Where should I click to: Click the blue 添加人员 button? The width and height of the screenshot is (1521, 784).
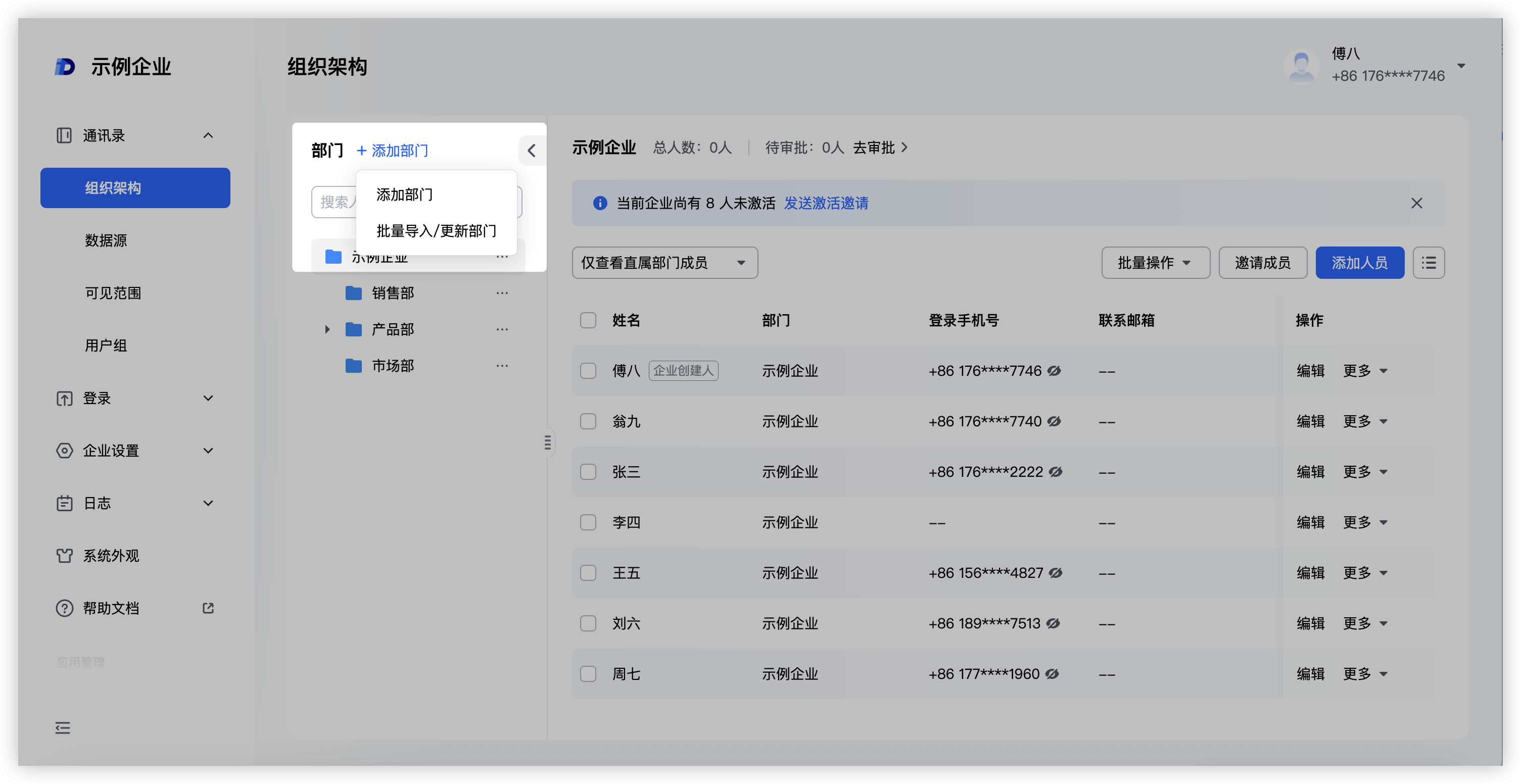point(1359,263)
